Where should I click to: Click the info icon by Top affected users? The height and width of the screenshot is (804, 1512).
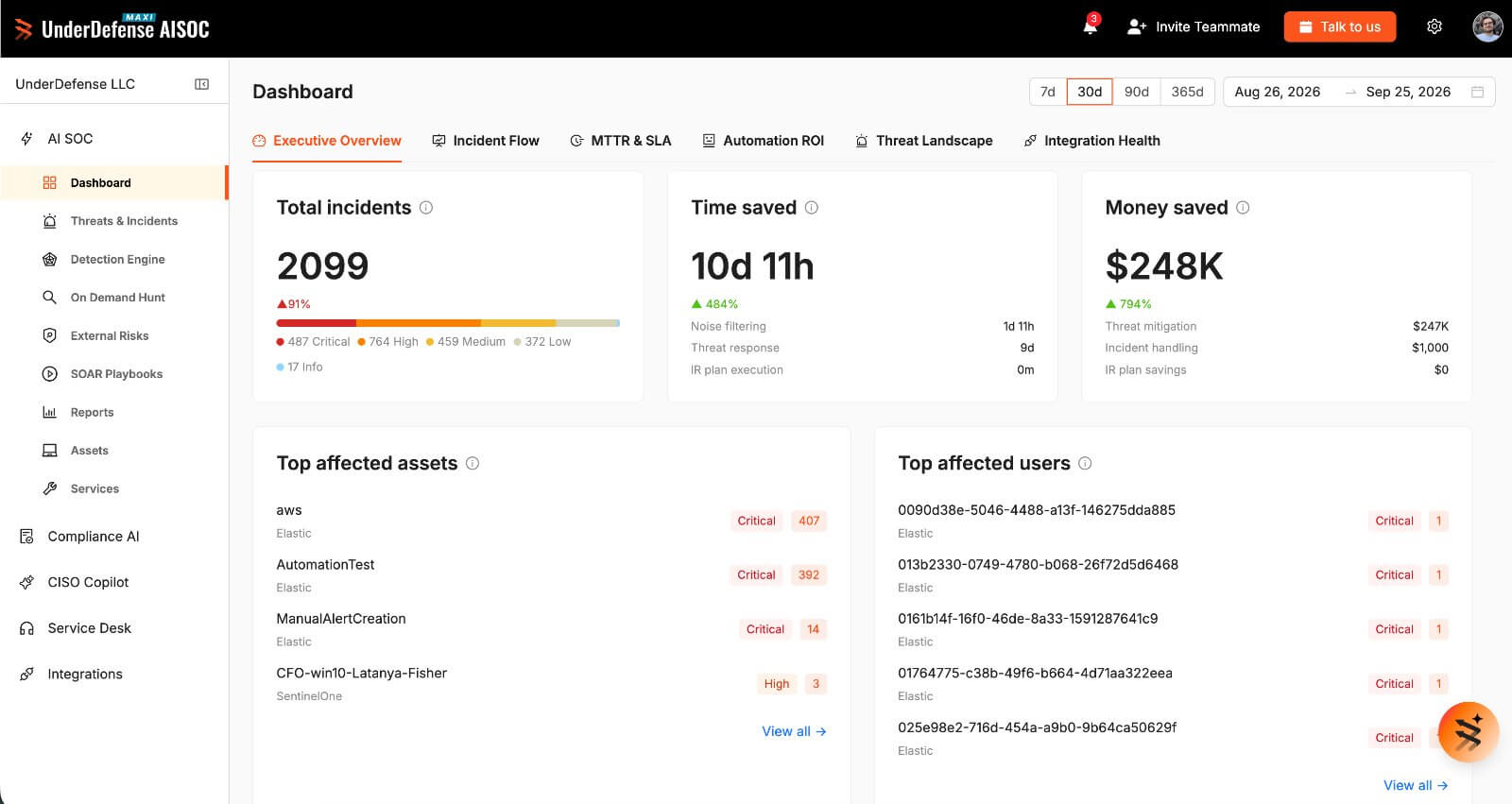click(1085, 463)
